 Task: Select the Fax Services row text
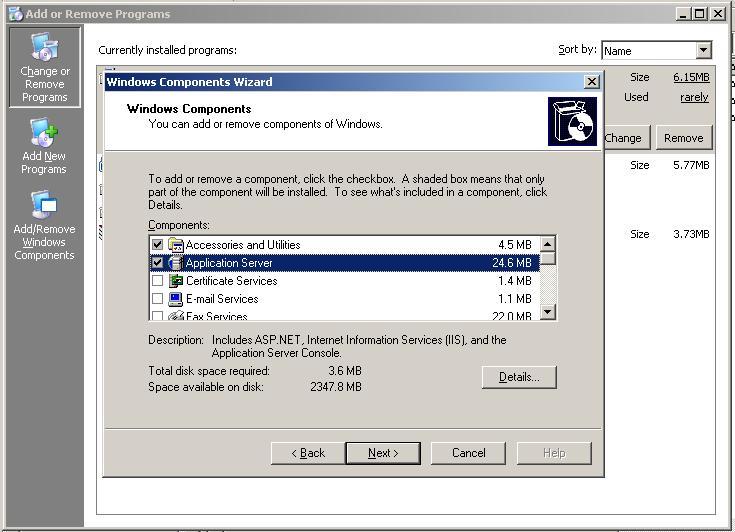(217, 316)
